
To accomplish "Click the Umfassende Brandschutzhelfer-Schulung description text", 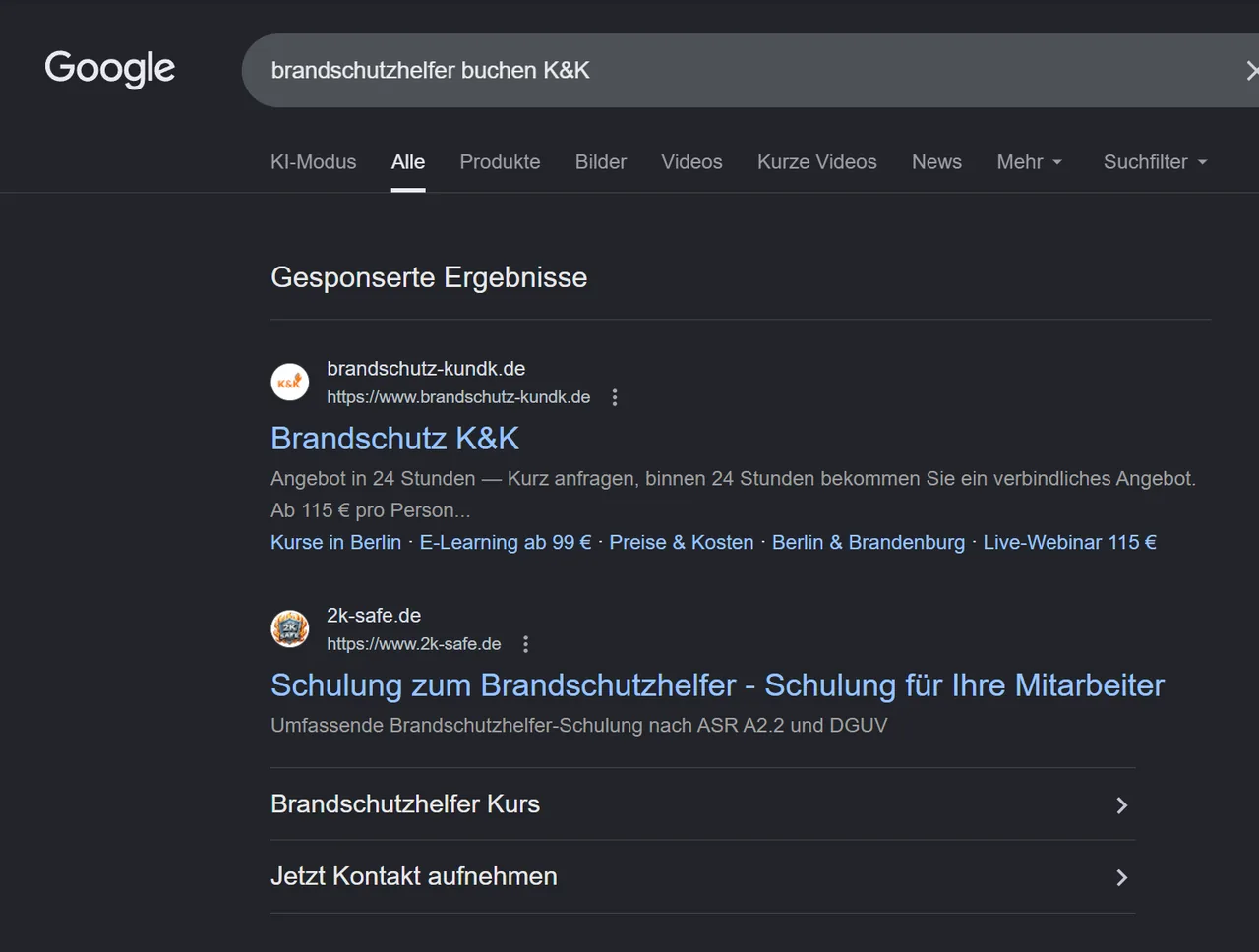I will [x=579, y=726].
